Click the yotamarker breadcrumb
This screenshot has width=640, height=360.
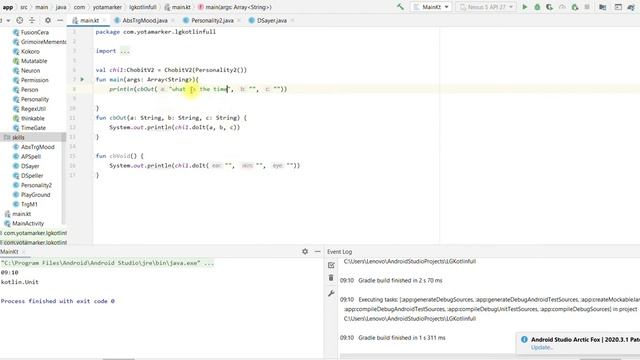pos(107,7)
